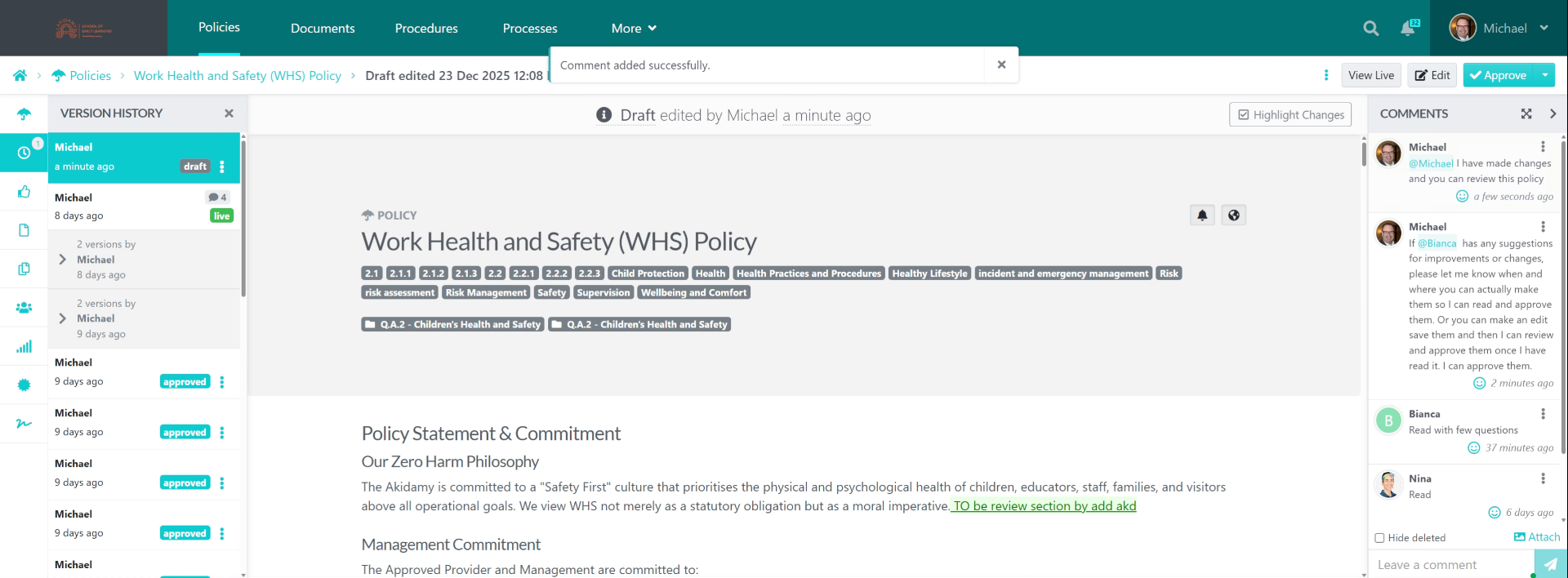This screenshot has width=1568, height=578.
Task: Send comment with paper plane icon
Action: point(1549,564)
